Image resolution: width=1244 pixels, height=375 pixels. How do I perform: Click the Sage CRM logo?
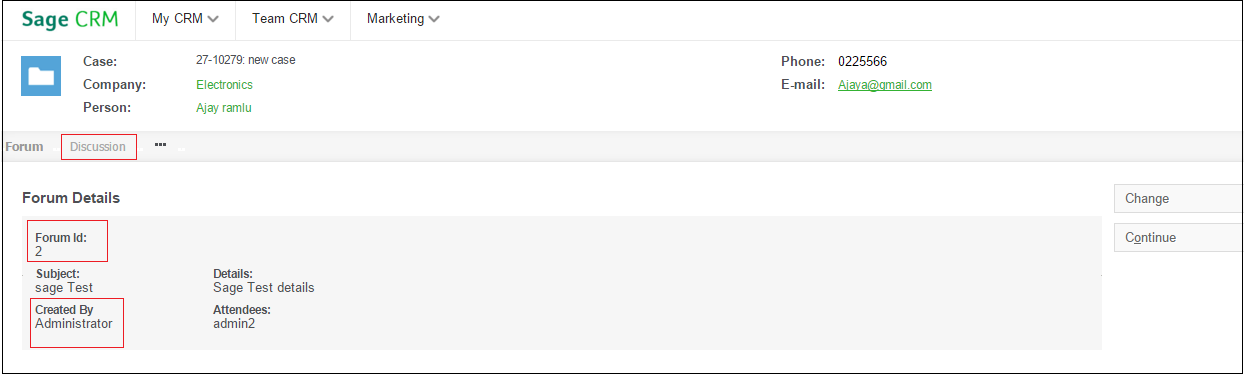tap(69, 19)
